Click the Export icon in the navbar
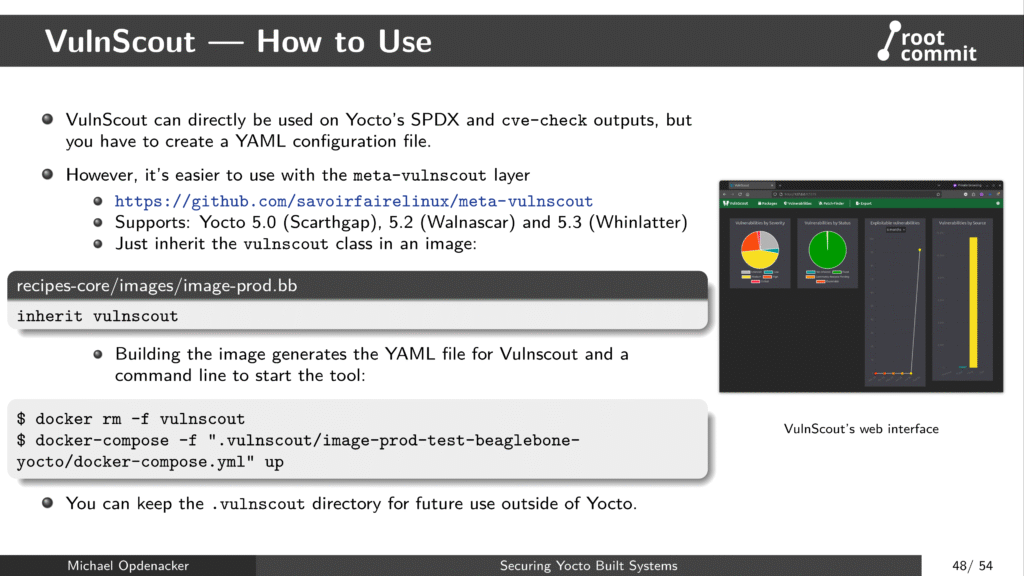Screen dimensions: 1024x576 [858, 204]
